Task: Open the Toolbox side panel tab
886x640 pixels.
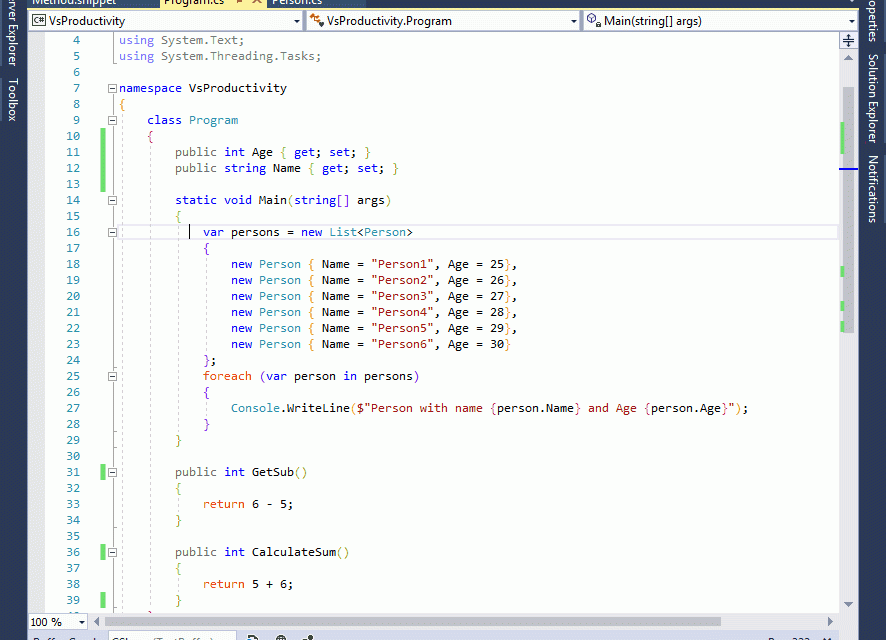Action: 13,100
